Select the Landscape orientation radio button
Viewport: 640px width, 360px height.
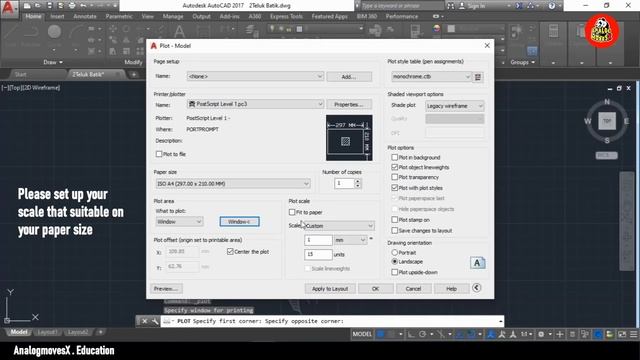click(x=394, y=261)
